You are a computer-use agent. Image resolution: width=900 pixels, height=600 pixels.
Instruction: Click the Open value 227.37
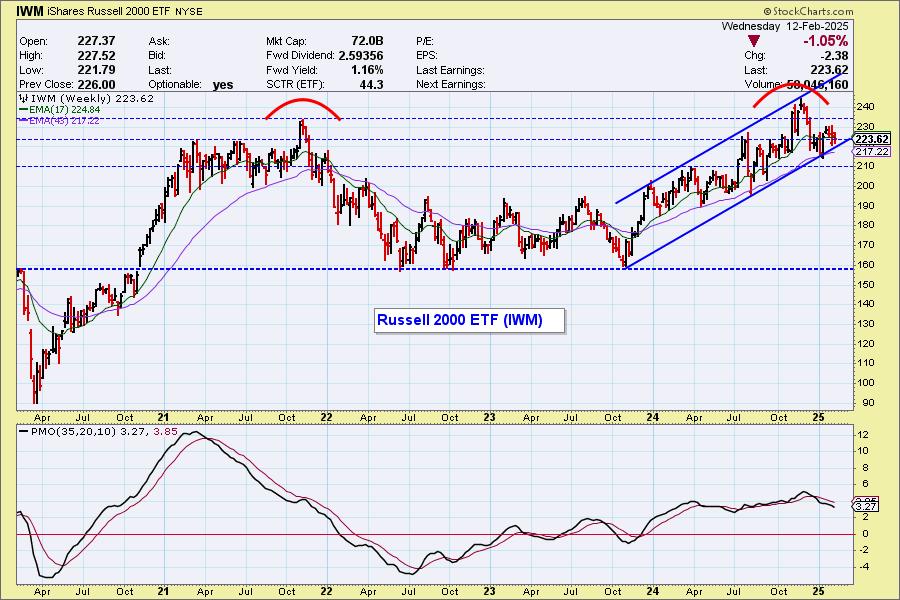(96, 41)
